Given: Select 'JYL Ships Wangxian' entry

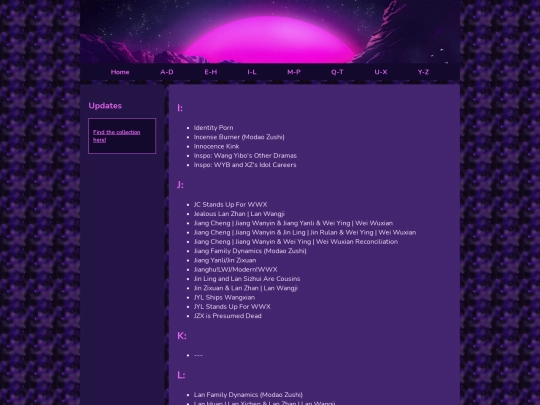Looking at the screenshot, I should click(x=225, y=298).
